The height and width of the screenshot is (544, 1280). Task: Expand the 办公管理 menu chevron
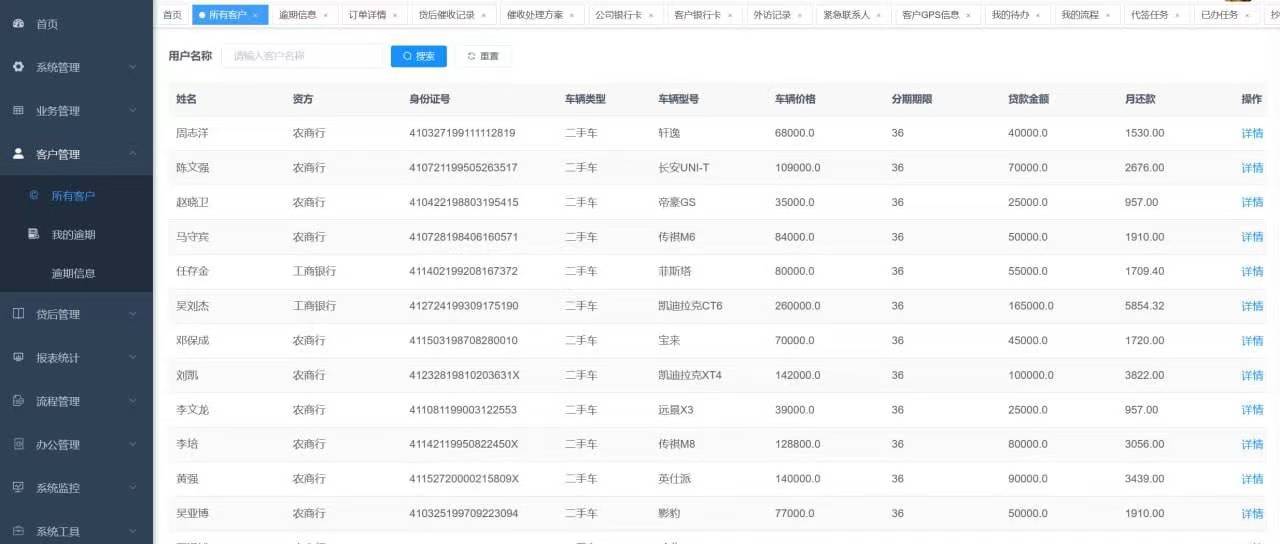pos(132,444)
